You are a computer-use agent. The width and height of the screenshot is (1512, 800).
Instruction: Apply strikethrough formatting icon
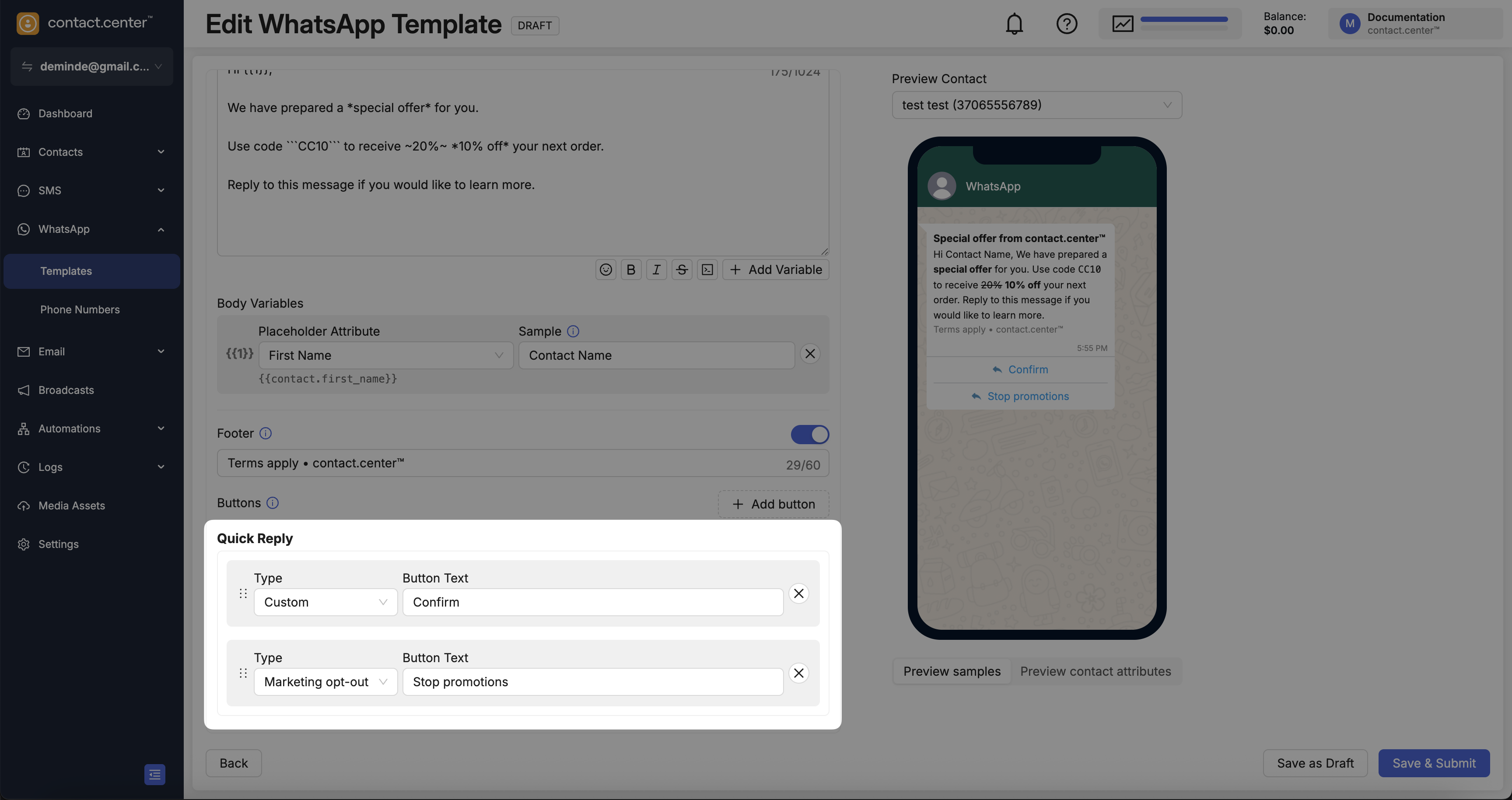[x=682, y=270]
